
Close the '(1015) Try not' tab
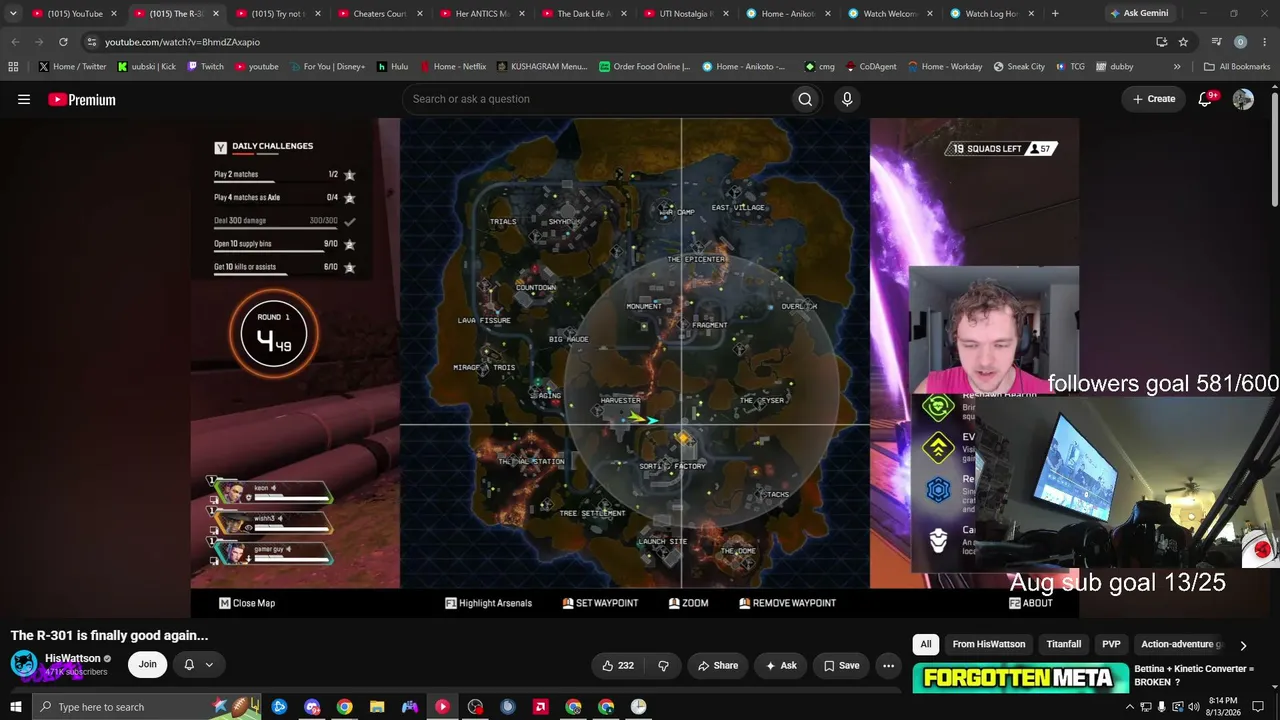[319, 14]
